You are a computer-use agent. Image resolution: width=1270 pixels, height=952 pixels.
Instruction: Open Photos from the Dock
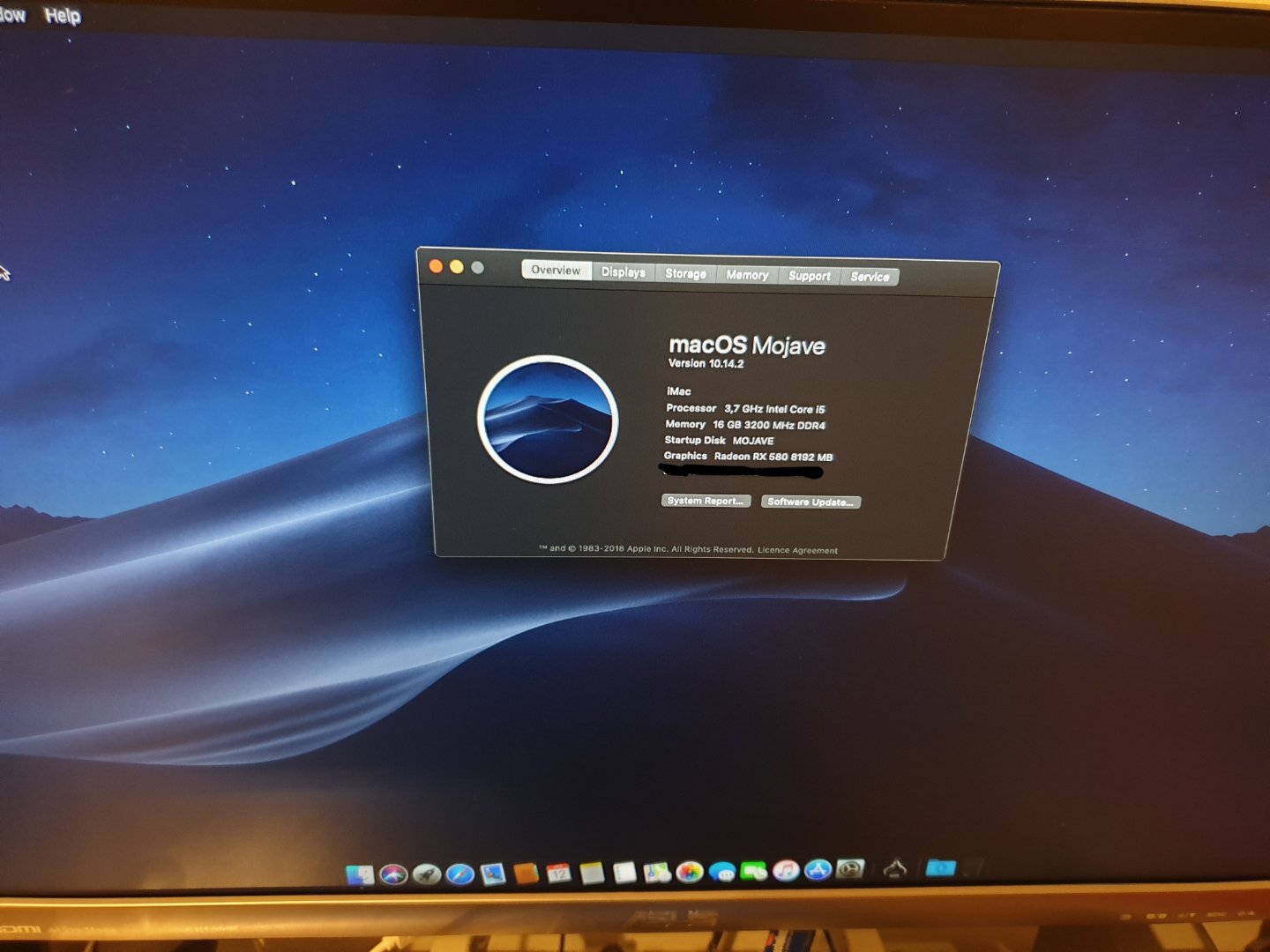[690, 872]
